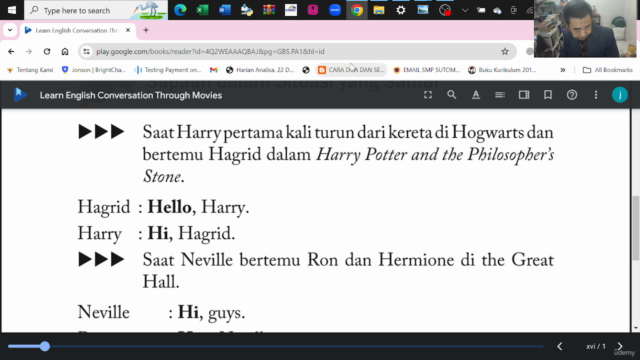This screenshot has height=360, width=640.
Task: Reload the current page
Action: pyautogui.click(x=47, y=51)
